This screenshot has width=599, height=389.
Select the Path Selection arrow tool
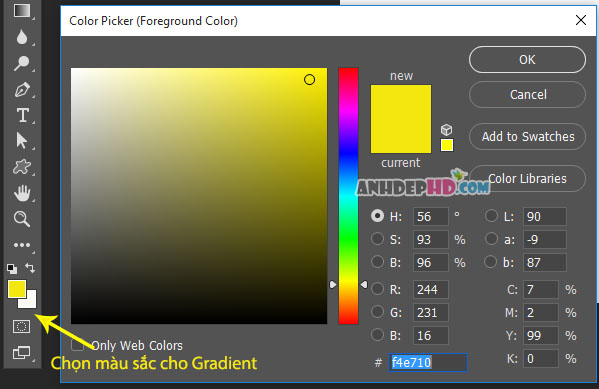(x=22, y=141)
